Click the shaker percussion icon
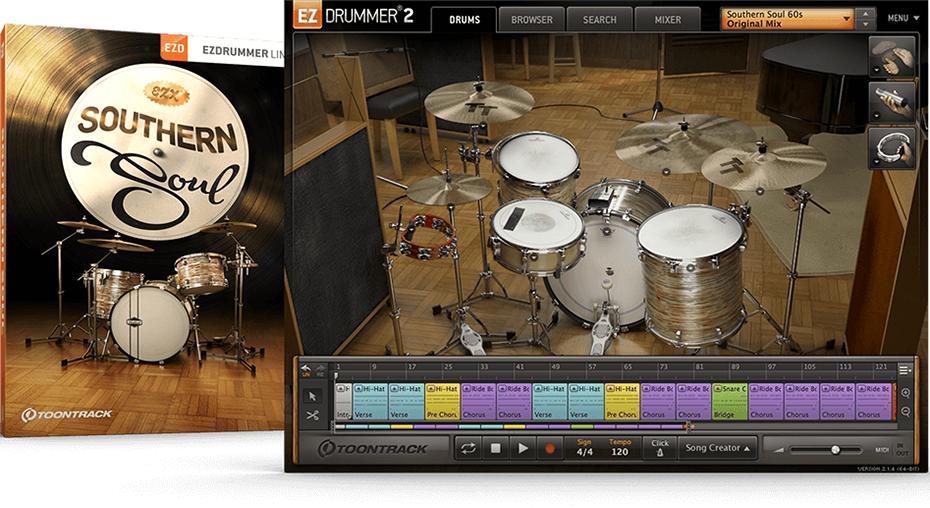The image size is (930, 508). coord(892,101)
